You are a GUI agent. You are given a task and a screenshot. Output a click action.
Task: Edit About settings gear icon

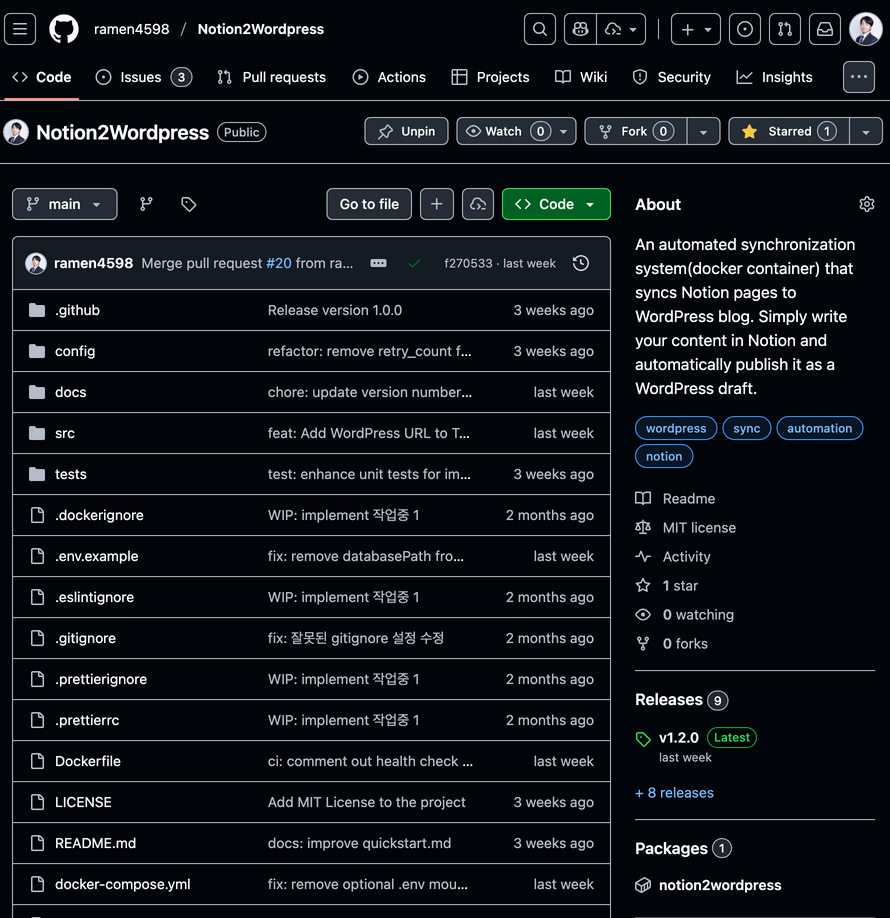[867, 204]
